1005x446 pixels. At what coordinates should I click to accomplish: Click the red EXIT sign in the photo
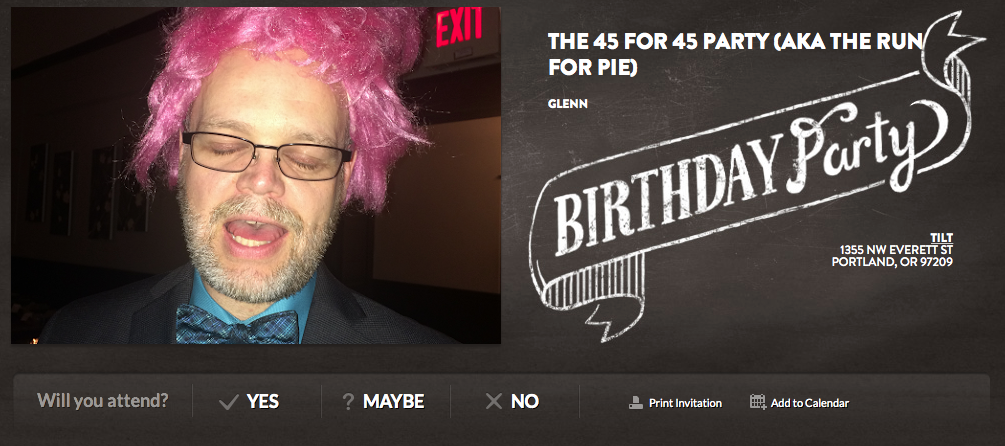459,27
